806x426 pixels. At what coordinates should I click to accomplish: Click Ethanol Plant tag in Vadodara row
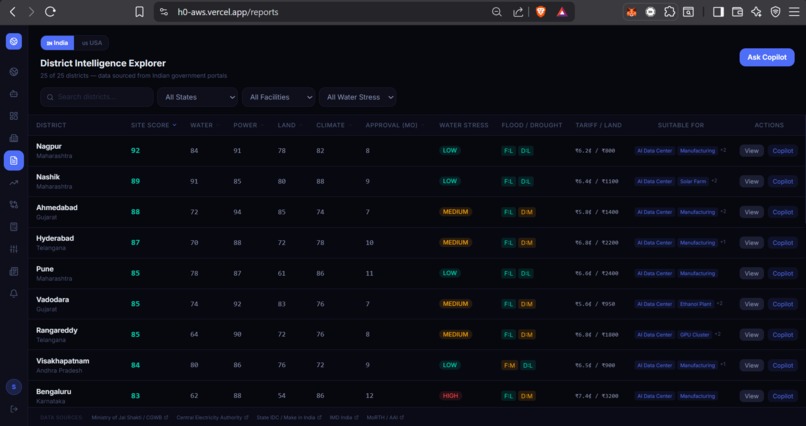point(695,304)
